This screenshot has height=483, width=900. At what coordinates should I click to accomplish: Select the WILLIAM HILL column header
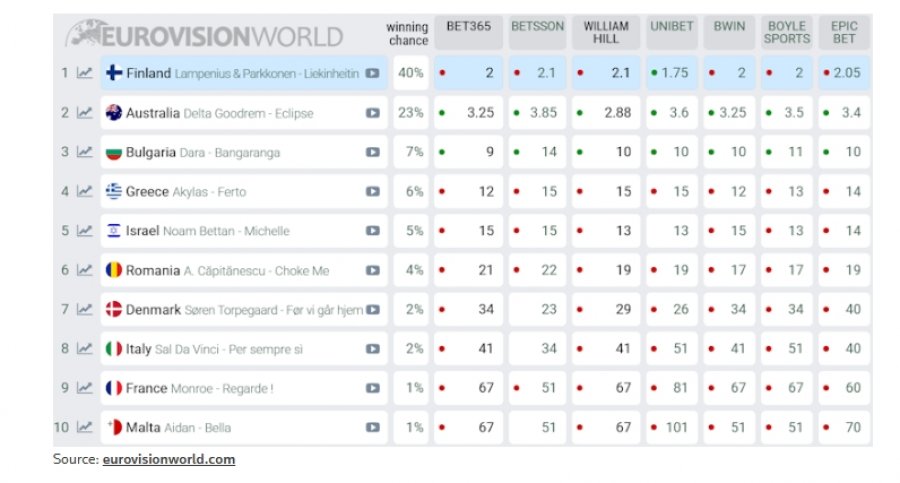606,32
